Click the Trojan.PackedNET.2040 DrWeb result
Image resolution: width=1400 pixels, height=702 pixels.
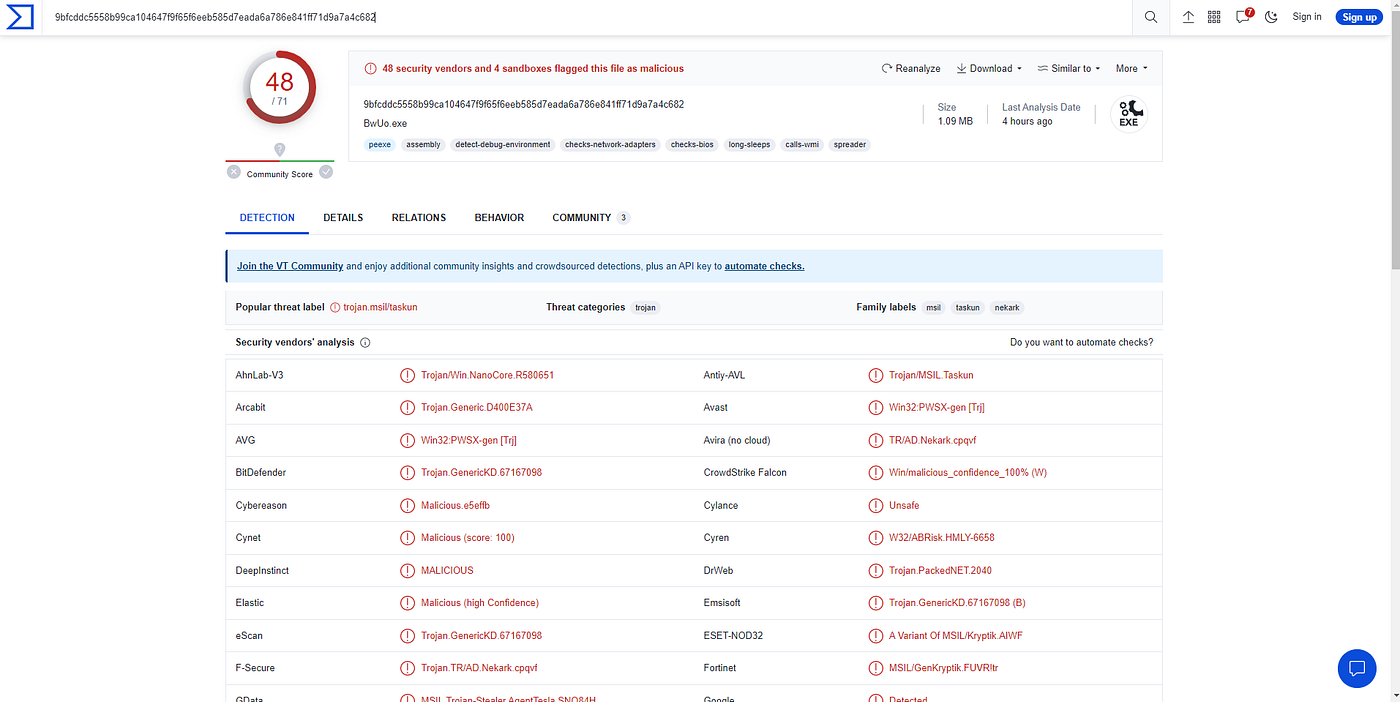(x=940, y=570)
